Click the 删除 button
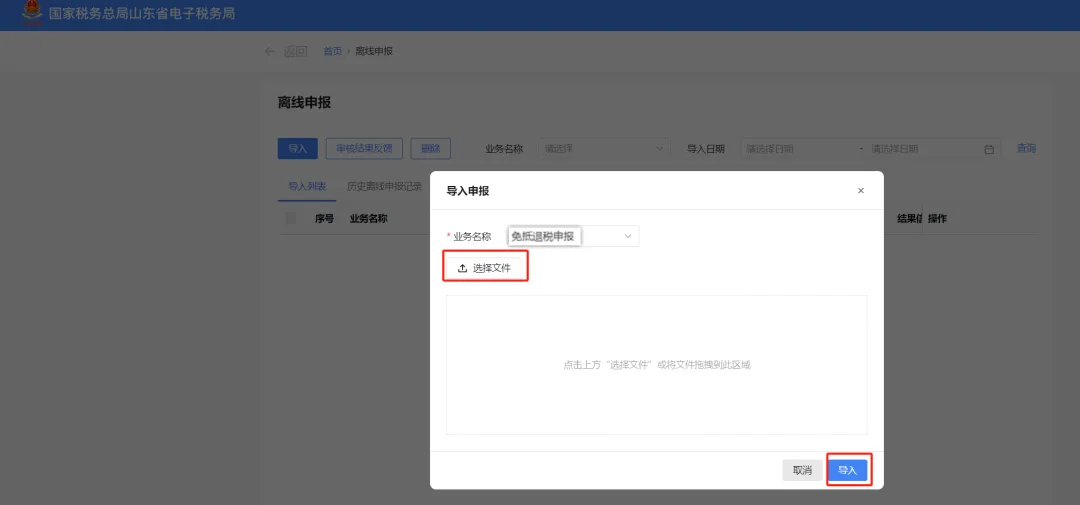Screen dimensions: 1080x505 point(430,149)
